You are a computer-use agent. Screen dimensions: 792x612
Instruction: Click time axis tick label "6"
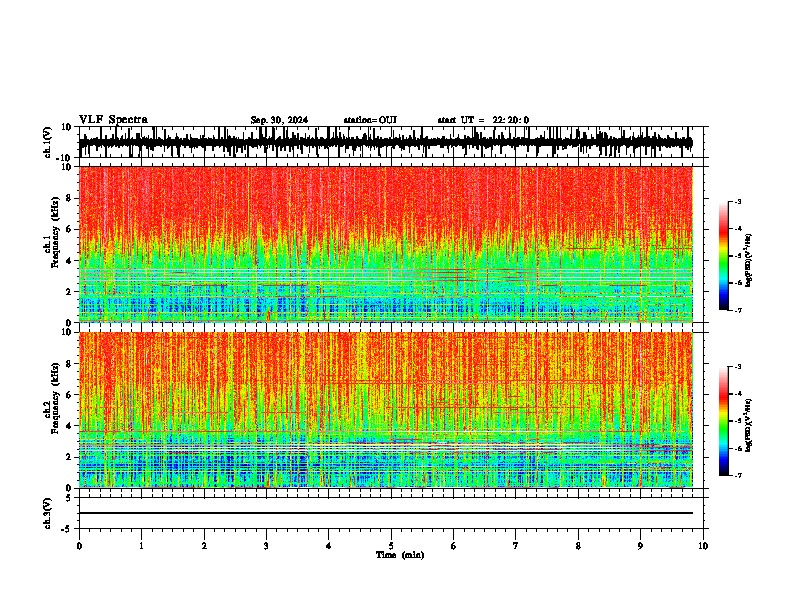[x=454, y=546]
